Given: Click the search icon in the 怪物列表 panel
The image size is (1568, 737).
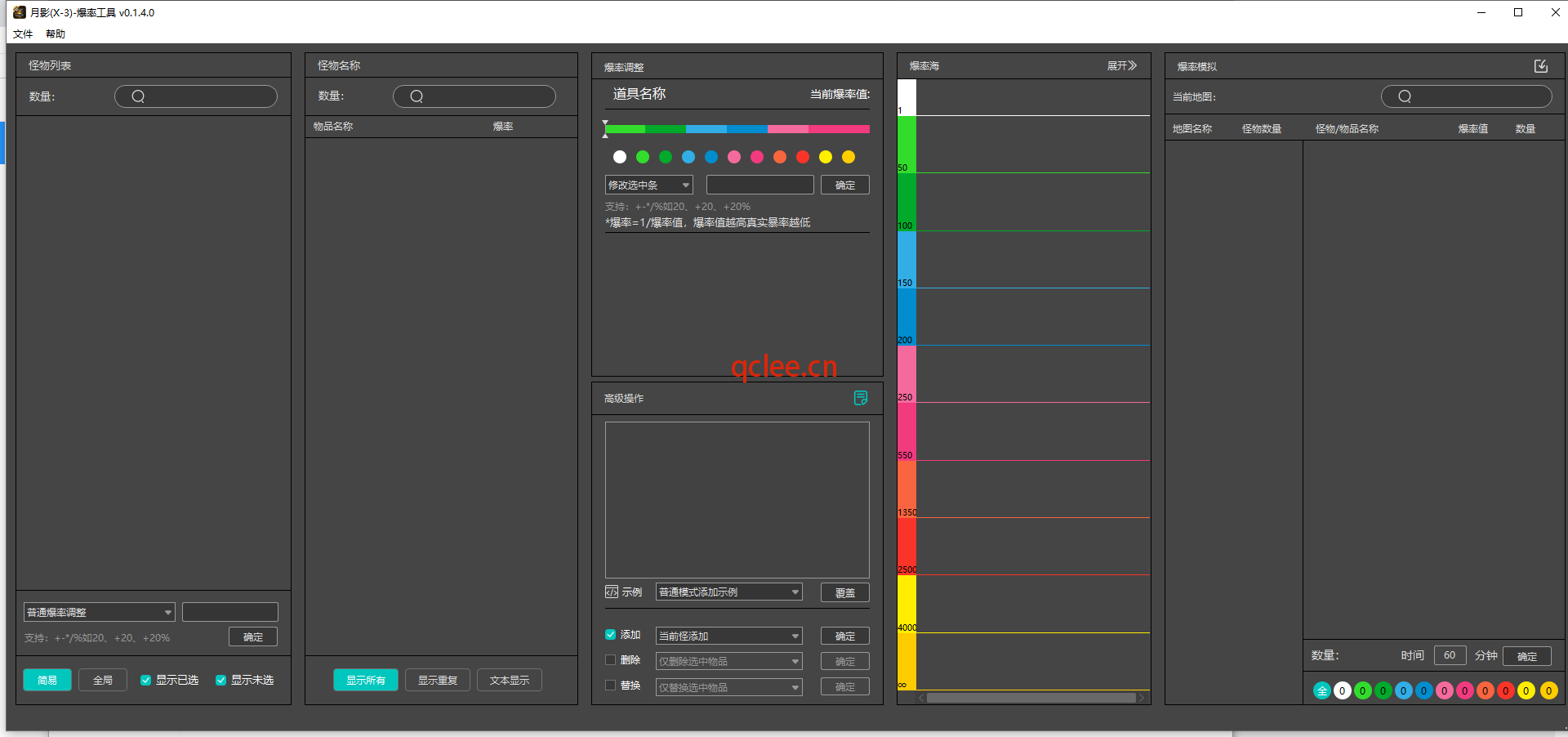Looking at the screenshot, I should tap(138, 96).
